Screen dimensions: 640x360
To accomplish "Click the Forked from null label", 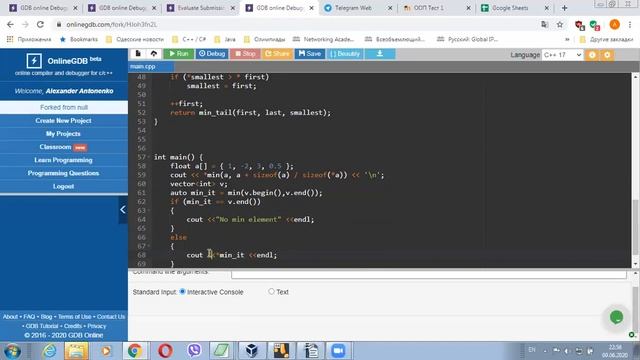I will [64, 107].
